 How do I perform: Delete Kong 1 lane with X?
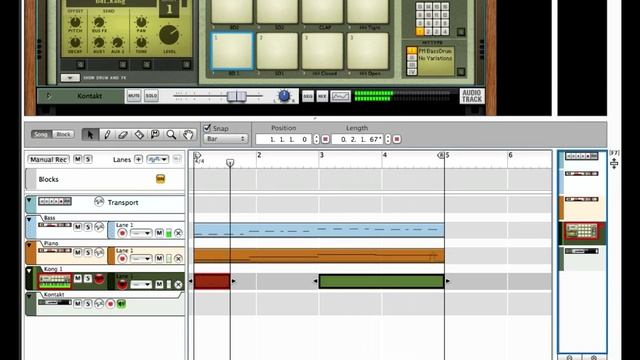[x=178, y=284]
